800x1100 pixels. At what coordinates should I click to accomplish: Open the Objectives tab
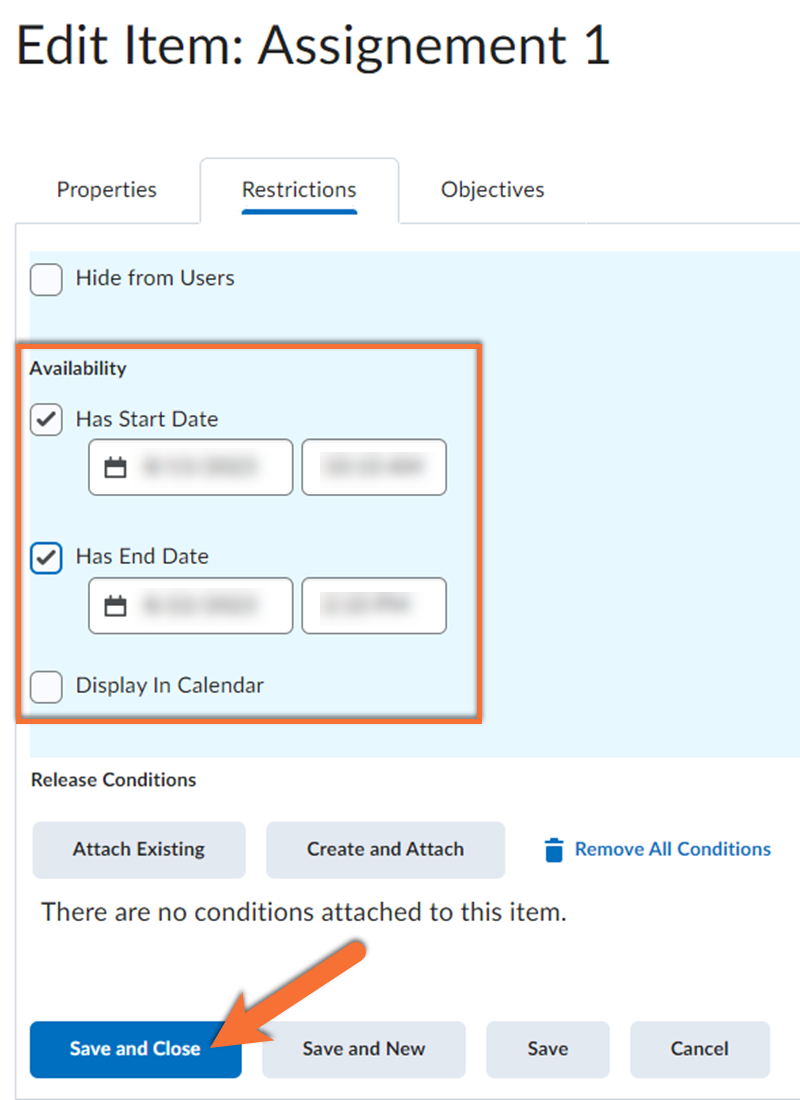coord(493,190)
